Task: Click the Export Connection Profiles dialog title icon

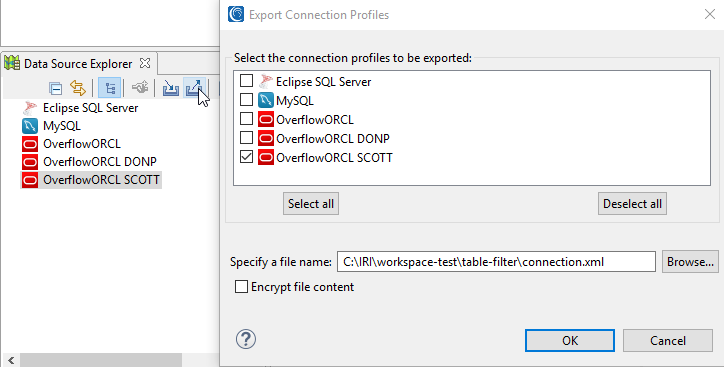Action: click(236, 14)
